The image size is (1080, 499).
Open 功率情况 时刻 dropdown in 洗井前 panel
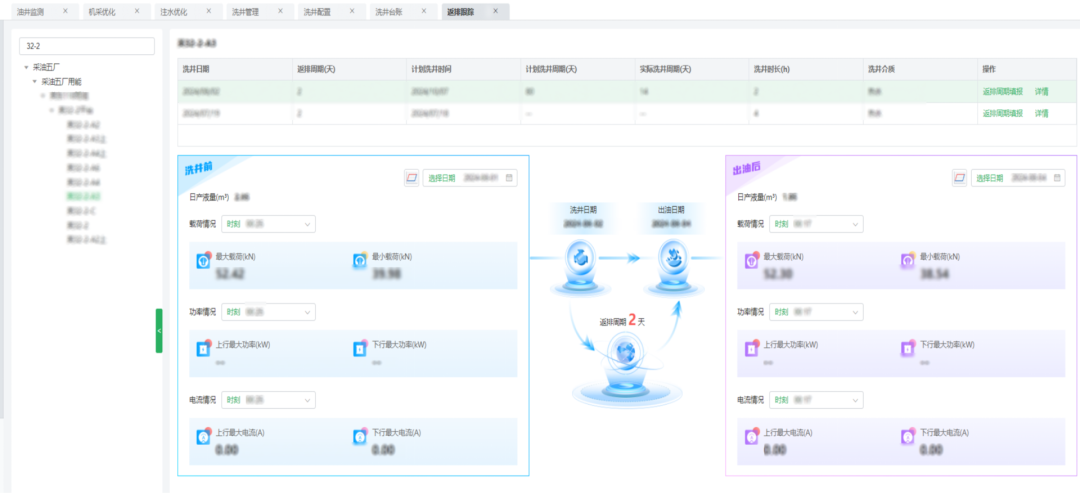pyautogui.click(x=267, y=312)
